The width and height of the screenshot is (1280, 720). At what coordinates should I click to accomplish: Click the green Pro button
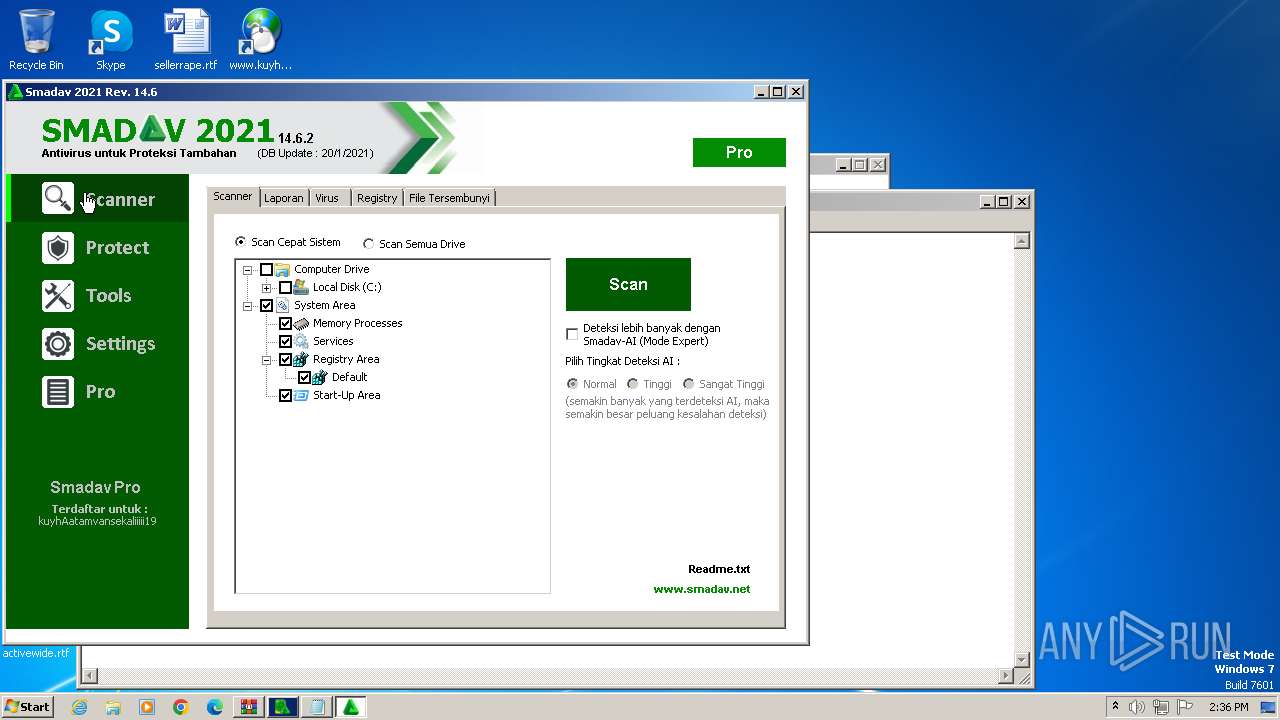click(739, 152)
